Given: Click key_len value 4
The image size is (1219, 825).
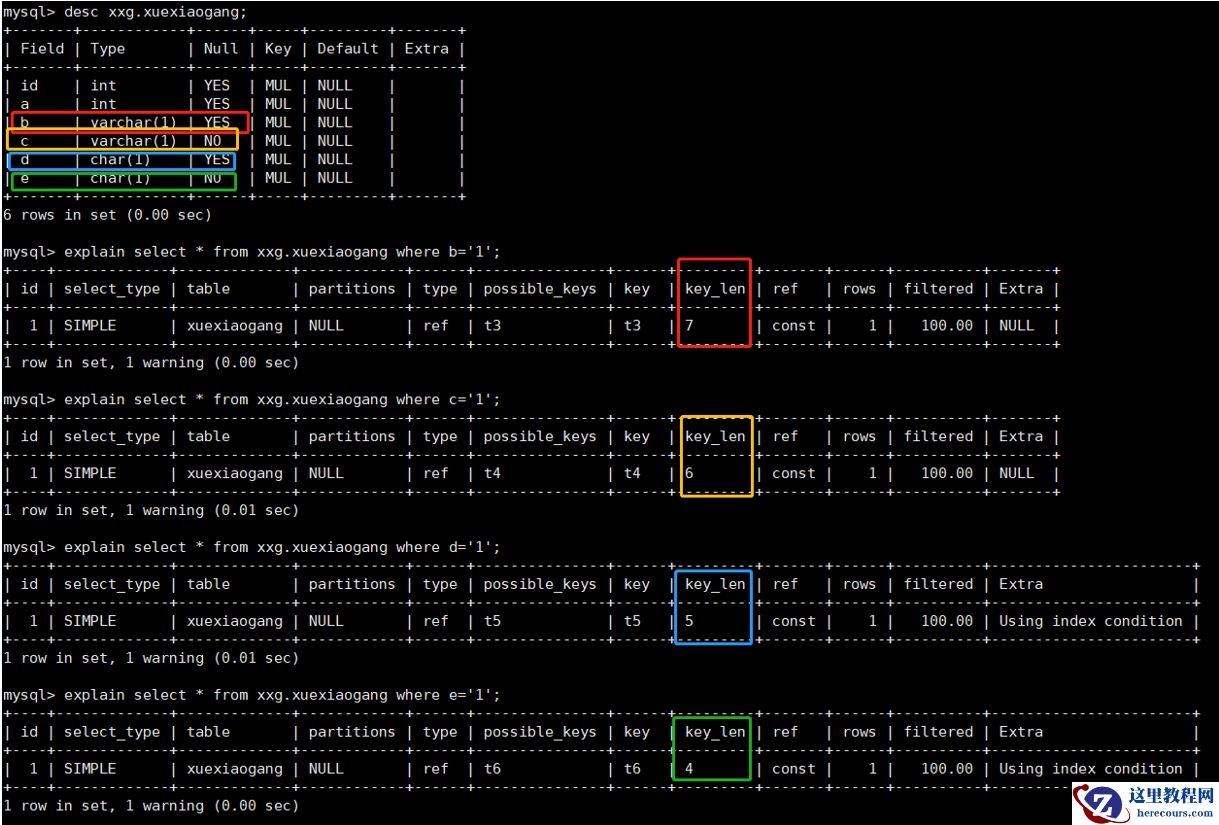Looking at the screenshot, I should coord(690,770).
